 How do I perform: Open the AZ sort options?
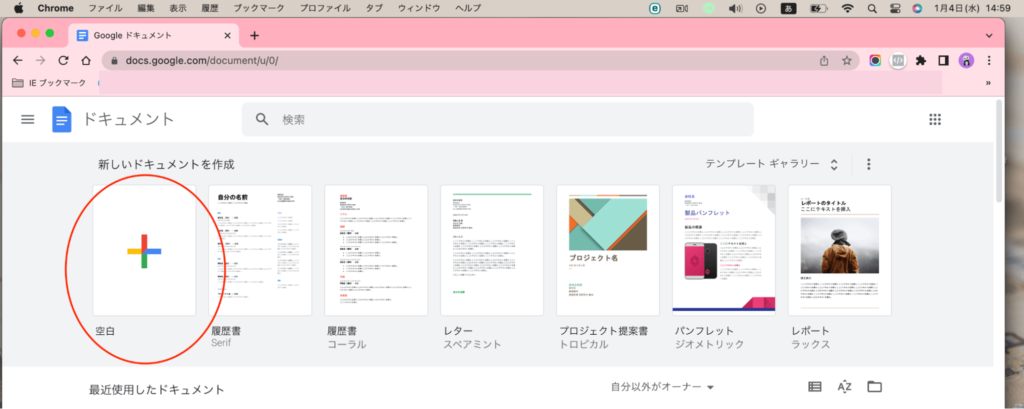click(x=844, y=387)
